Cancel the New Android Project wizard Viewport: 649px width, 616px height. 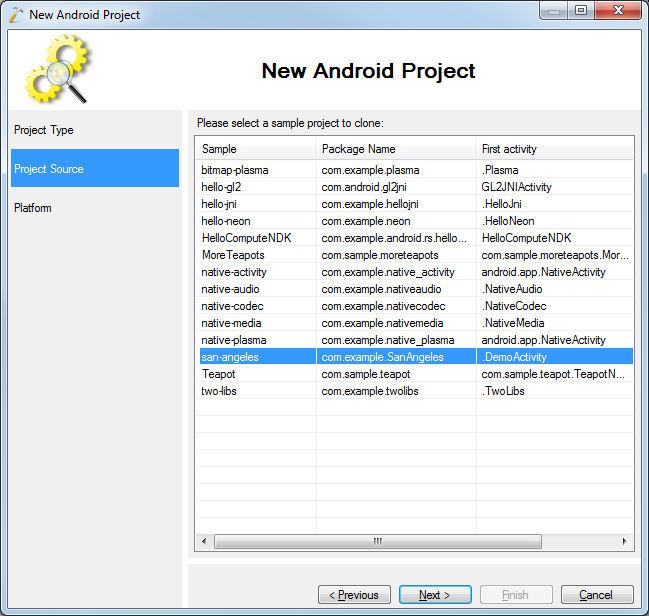coord(597,594)
